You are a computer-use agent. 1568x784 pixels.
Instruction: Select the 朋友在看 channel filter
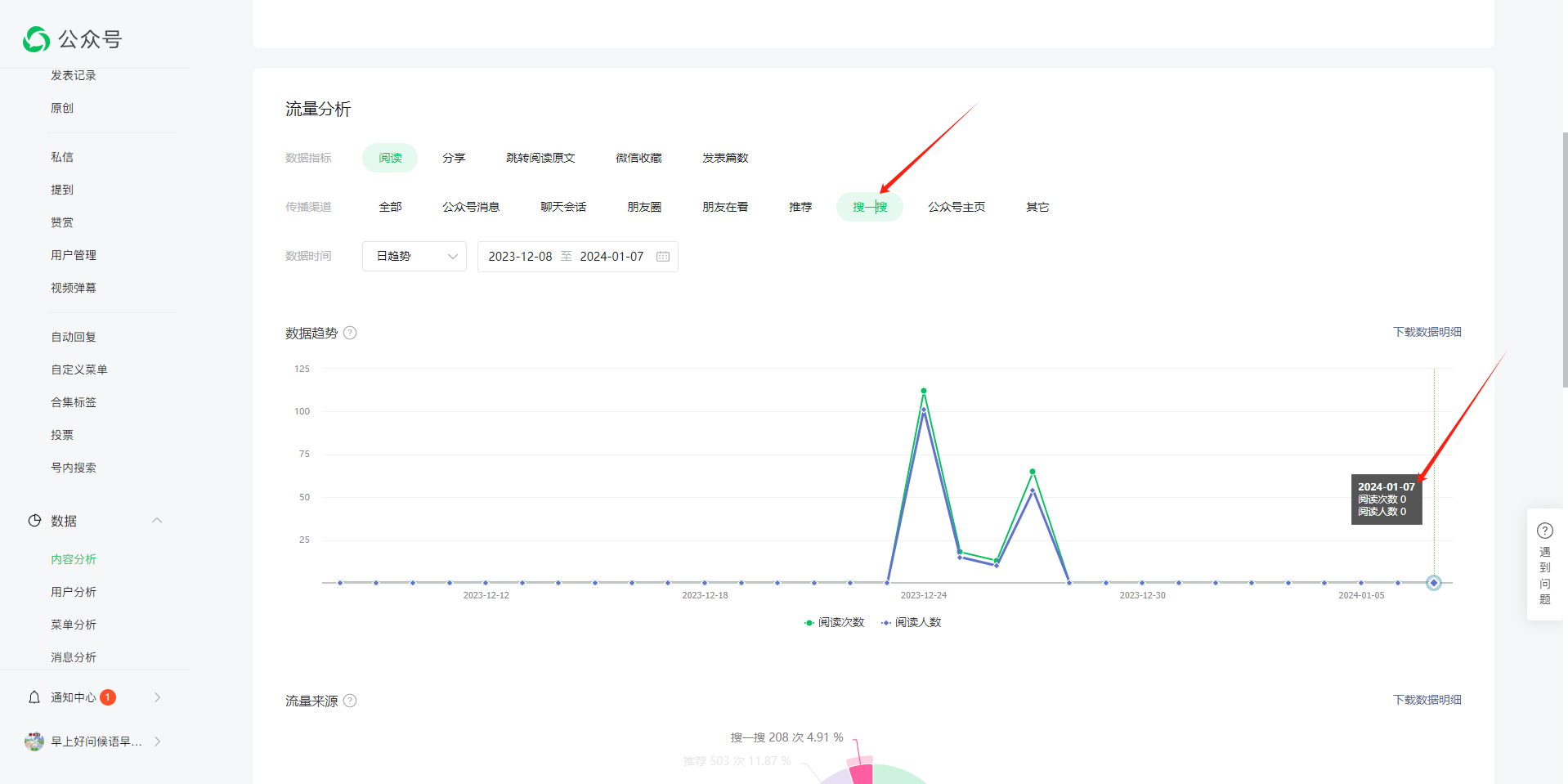[x=725, y=207]
